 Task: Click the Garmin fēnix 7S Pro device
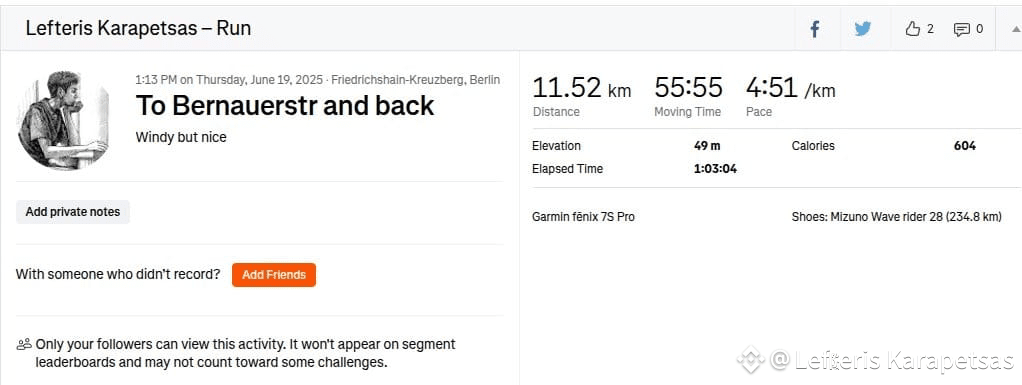tap(583, 217)
